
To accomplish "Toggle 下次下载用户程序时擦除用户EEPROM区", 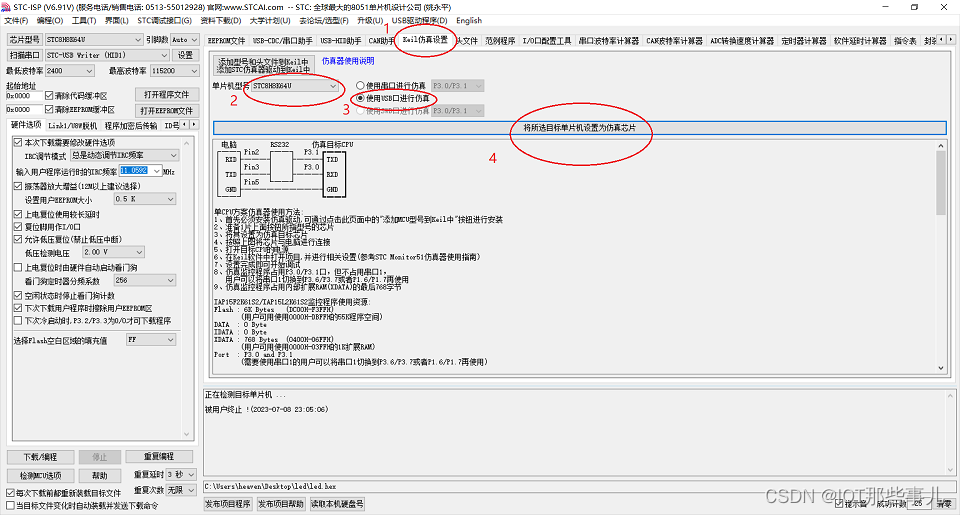I will [18, 308].
